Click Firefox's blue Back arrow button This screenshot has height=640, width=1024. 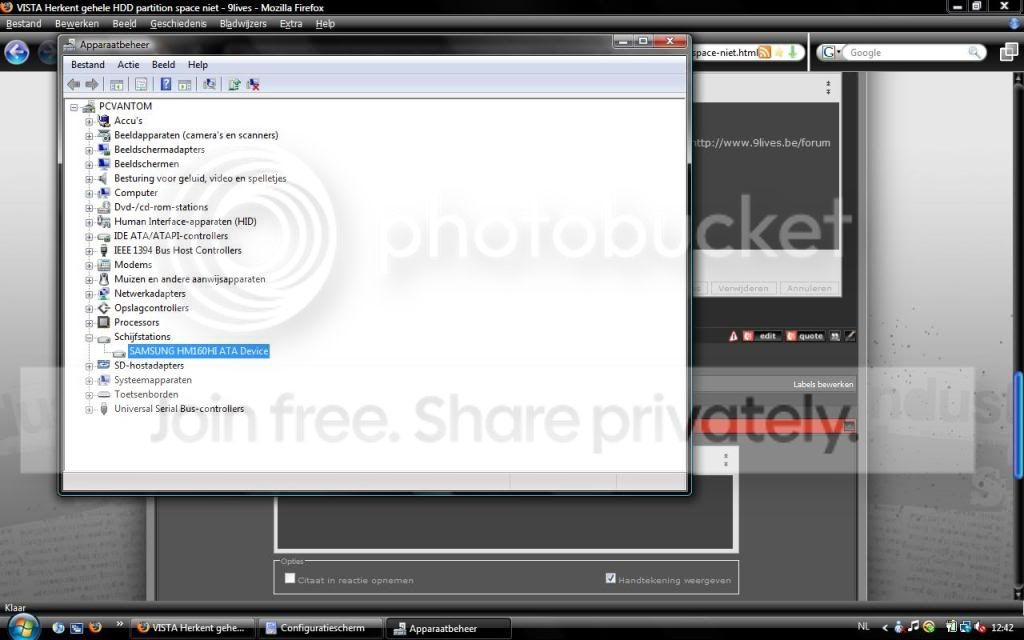tap(16, 52)
